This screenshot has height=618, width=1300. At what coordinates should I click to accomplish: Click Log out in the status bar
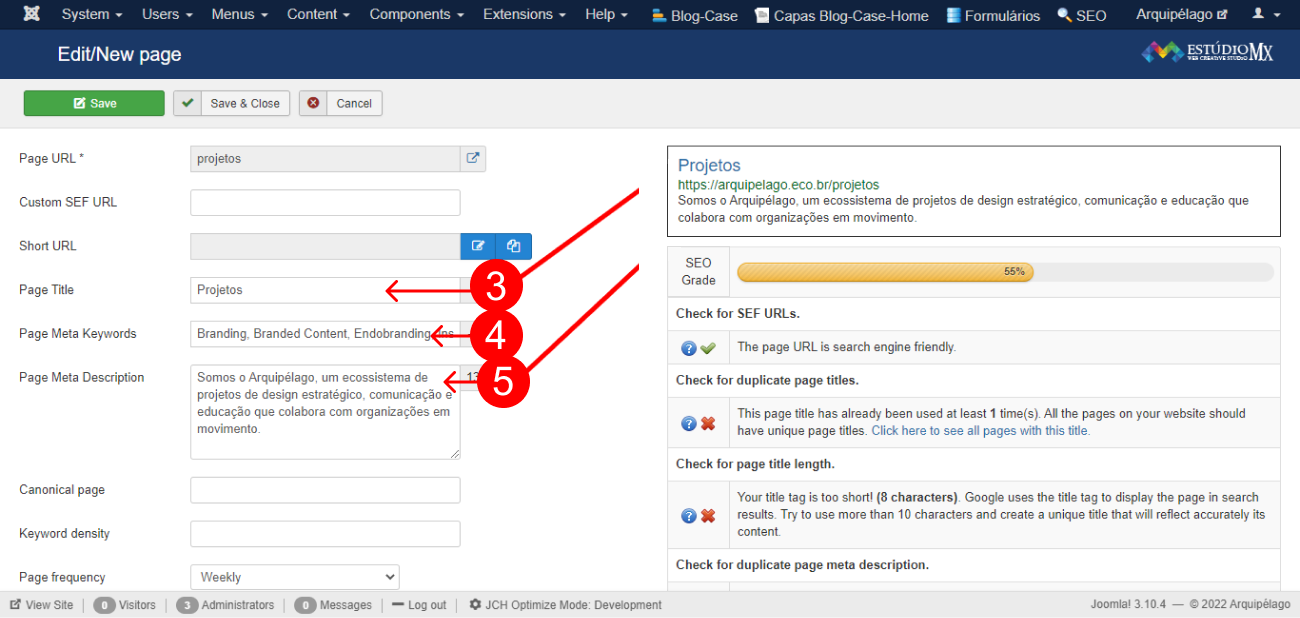[x=419, y=605]
